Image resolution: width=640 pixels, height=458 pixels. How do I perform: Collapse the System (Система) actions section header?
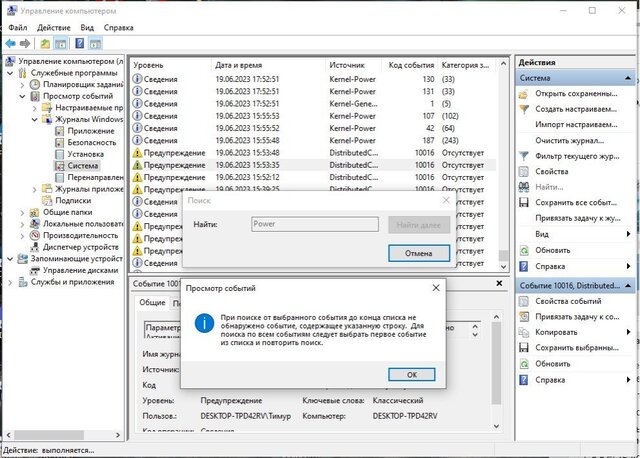(632, 77)
